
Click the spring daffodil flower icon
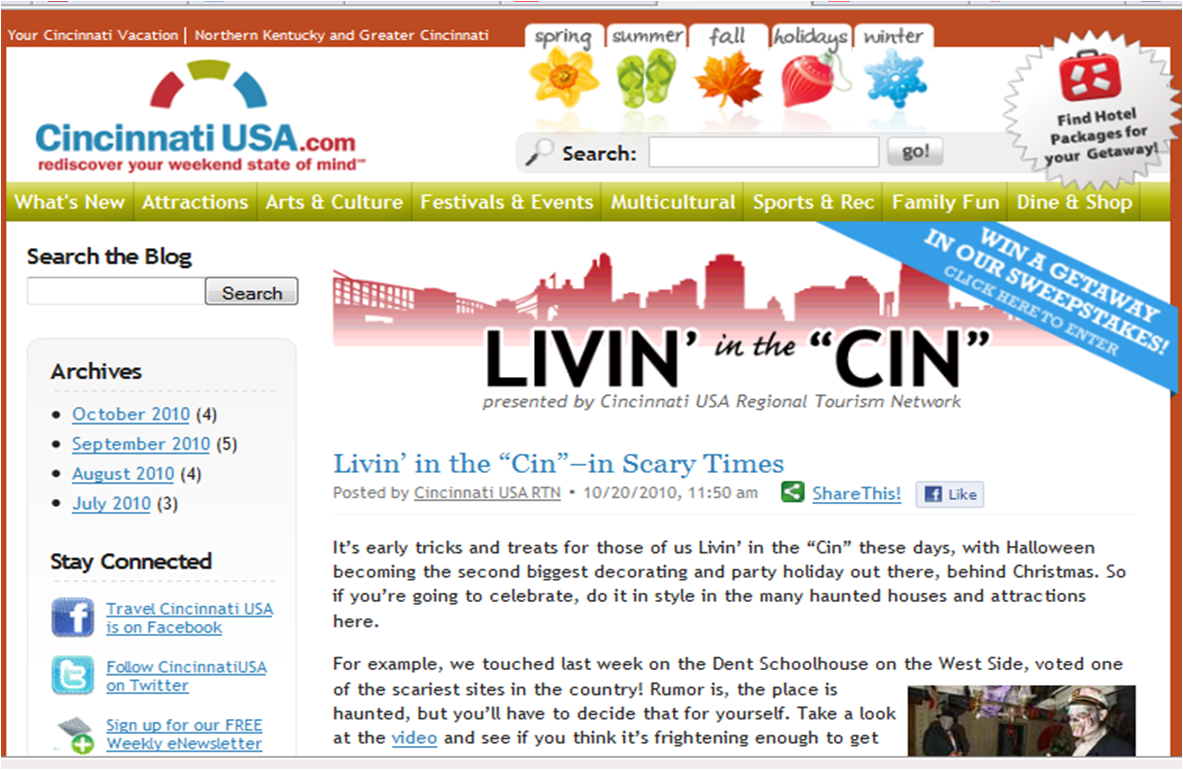click(x=564, y=77)
